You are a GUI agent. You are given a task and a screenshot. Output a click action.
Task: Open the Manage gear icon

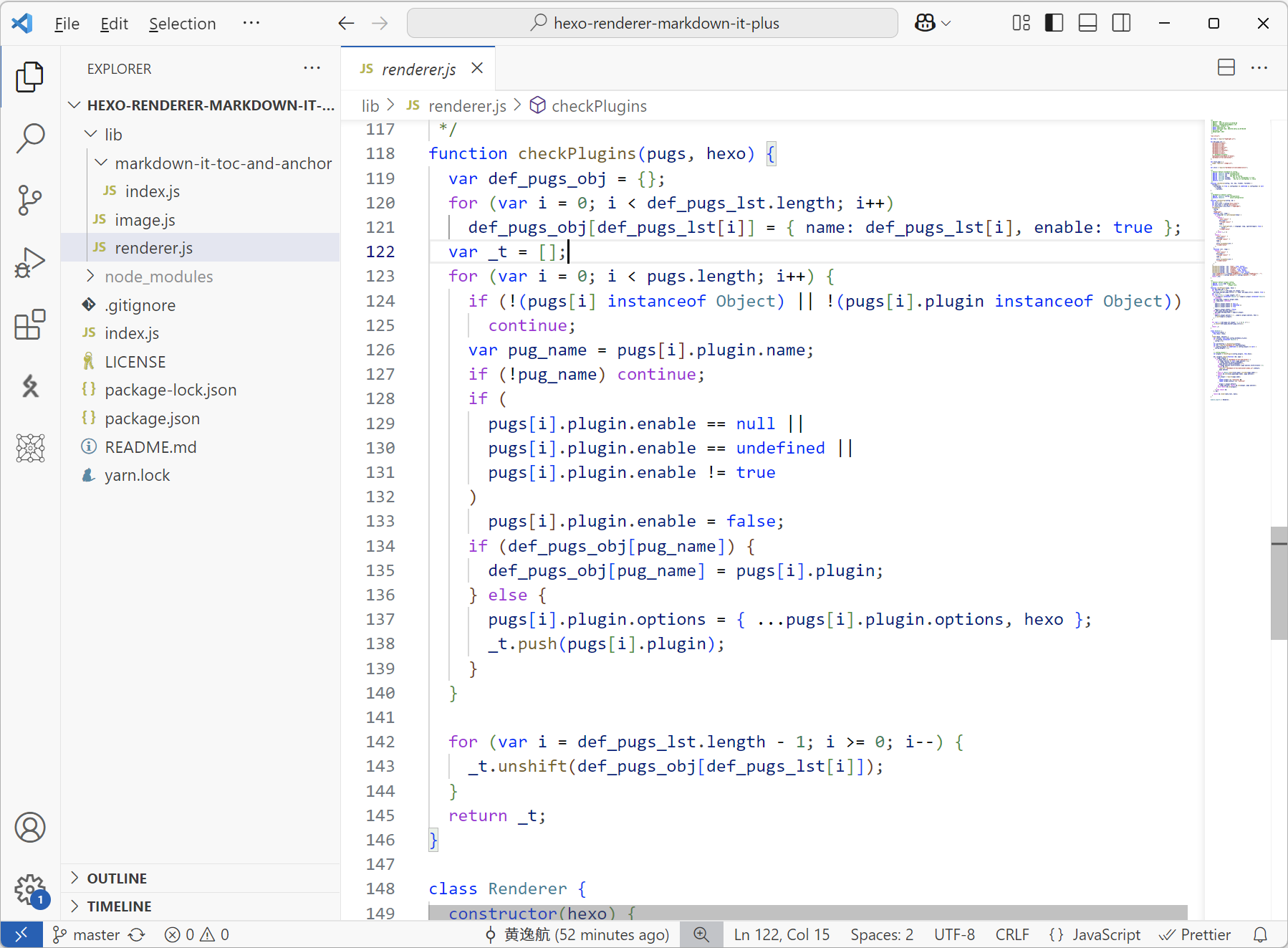[30, 890]
